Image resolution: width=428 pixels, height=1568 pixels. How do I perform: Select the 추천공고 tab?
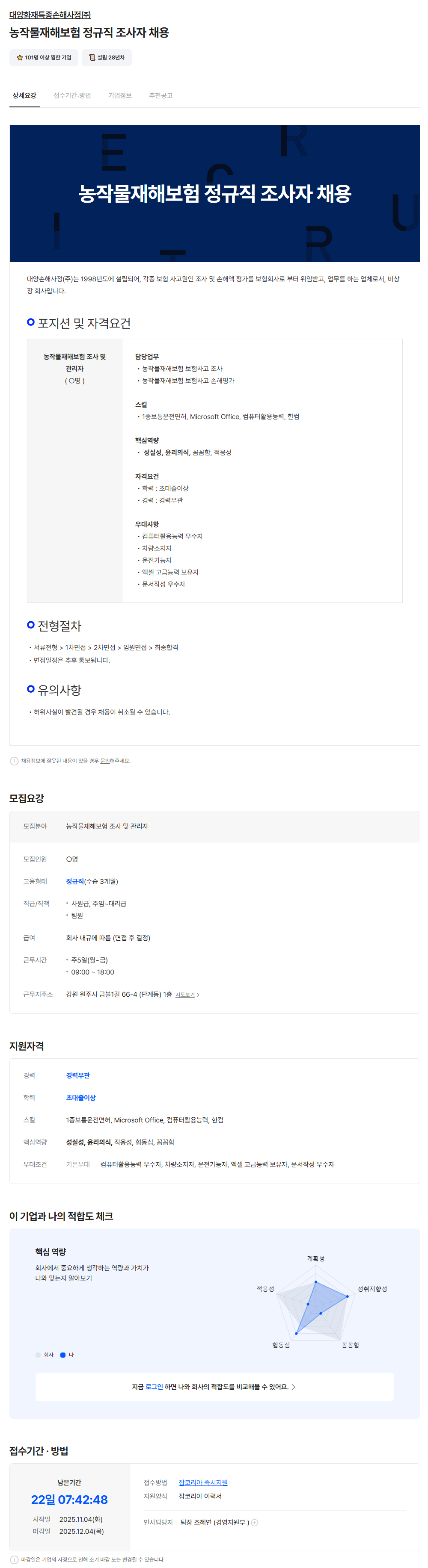tap(160, 95)
